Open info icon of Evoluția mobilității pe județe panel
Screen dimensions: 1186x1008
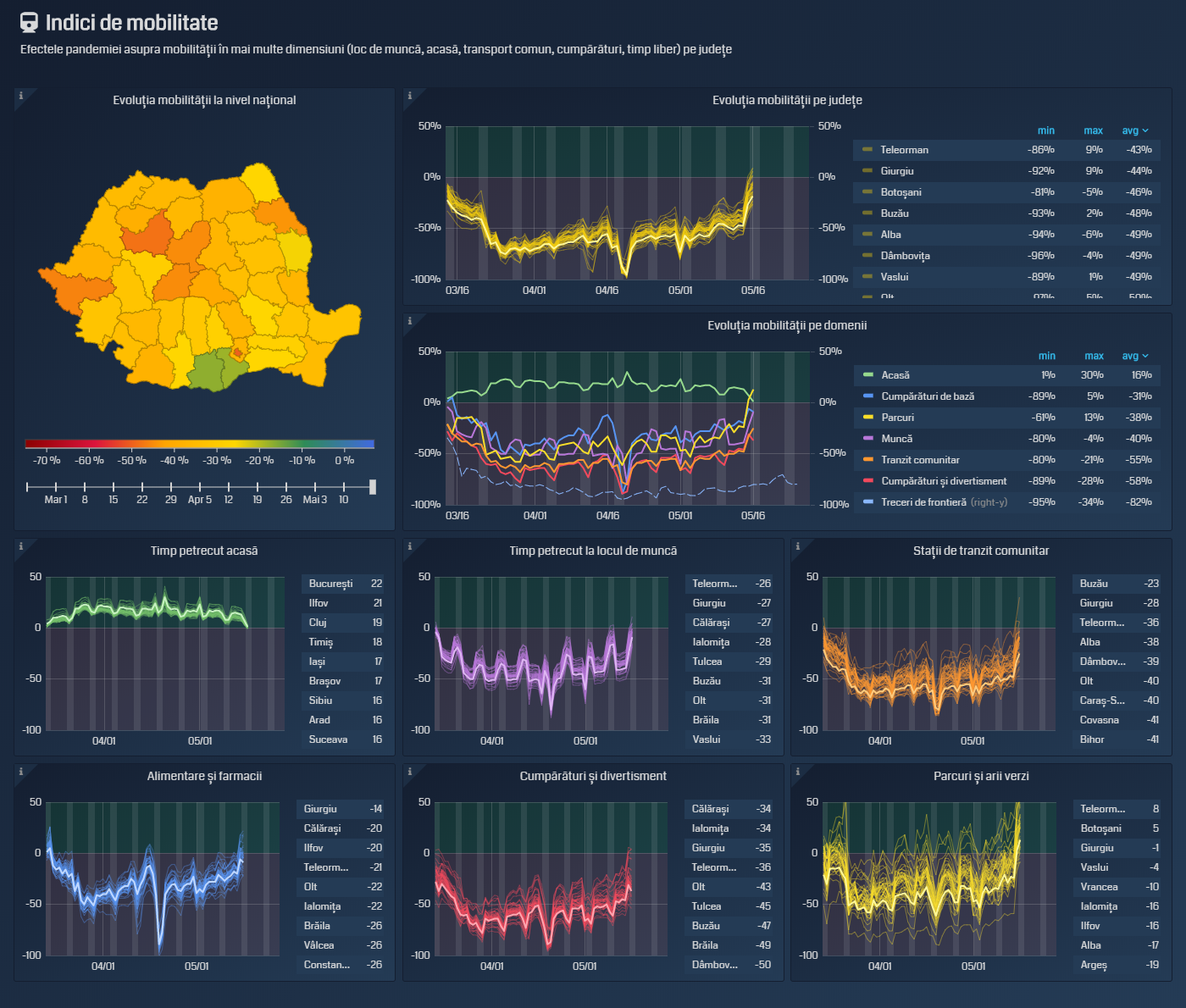(410, 96)
